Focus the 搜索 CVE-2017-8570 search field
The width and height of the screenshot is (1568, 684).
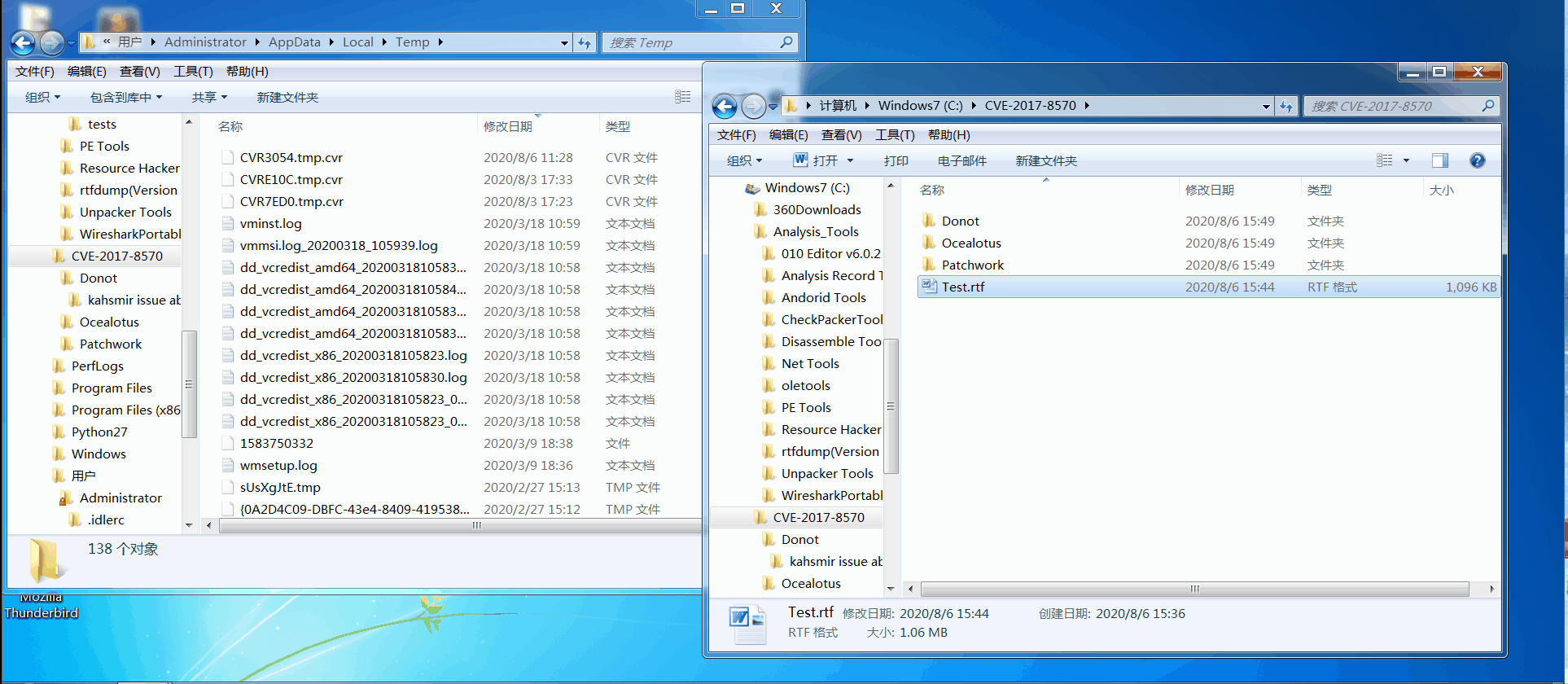tap(1394, 106)
